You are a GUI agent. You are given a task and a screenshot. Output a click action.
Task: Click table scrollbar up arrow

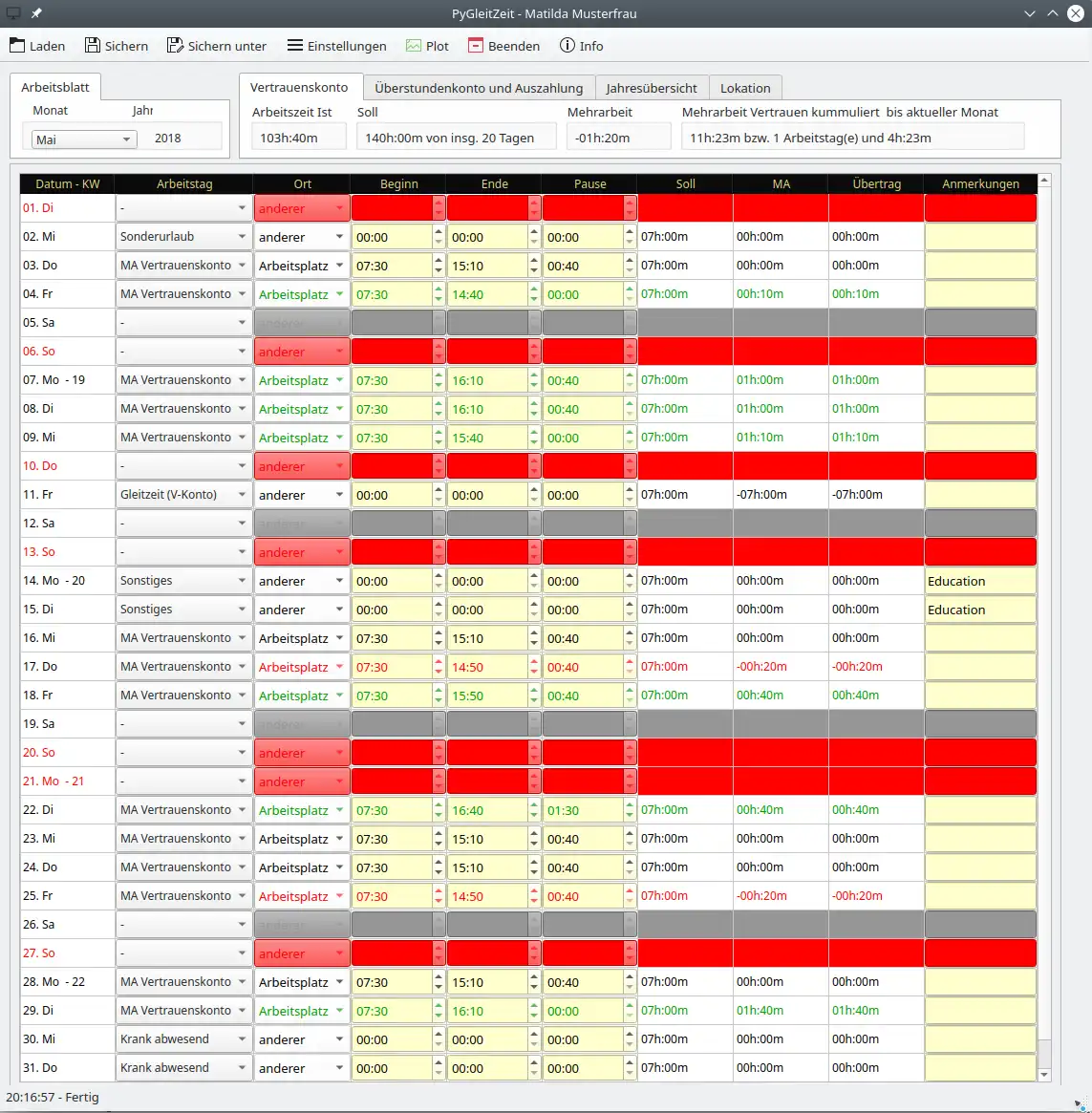pos(1043,181)
